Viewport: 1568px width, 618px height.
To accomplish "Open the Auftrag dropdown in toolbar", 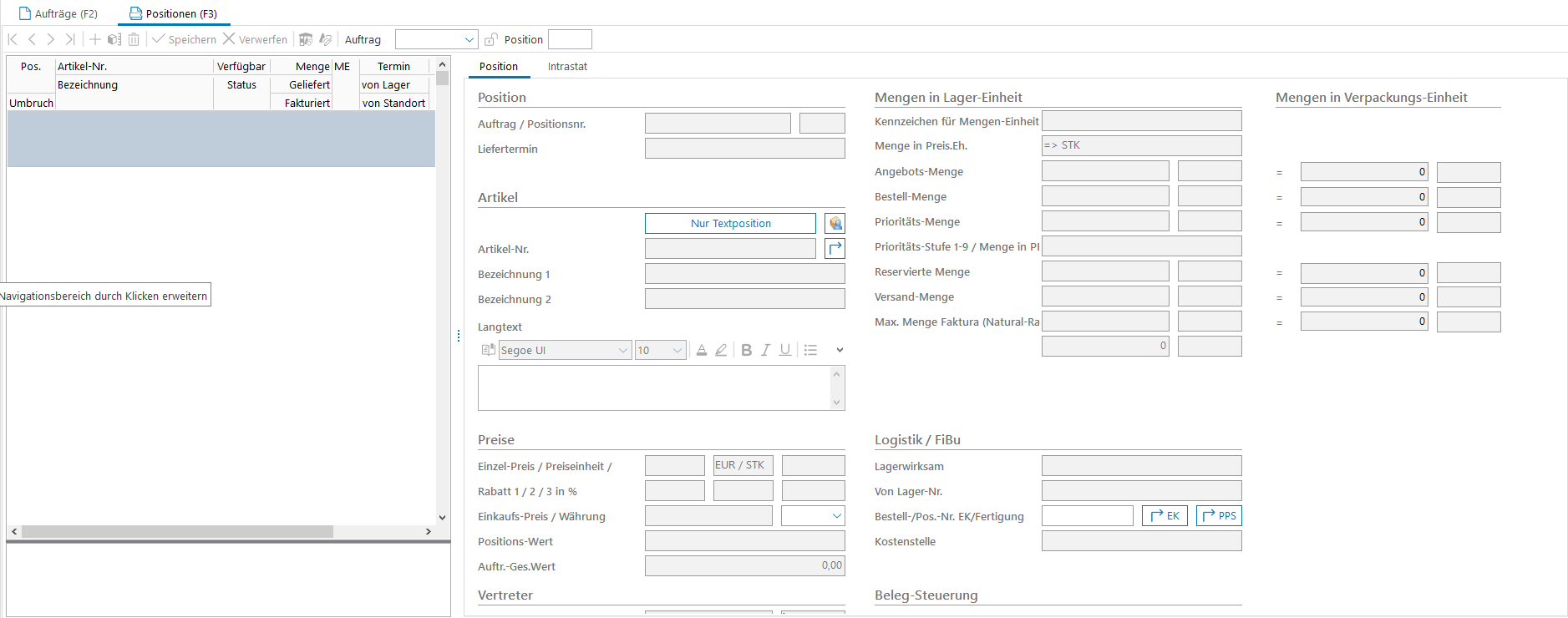I will pos(469,39).
